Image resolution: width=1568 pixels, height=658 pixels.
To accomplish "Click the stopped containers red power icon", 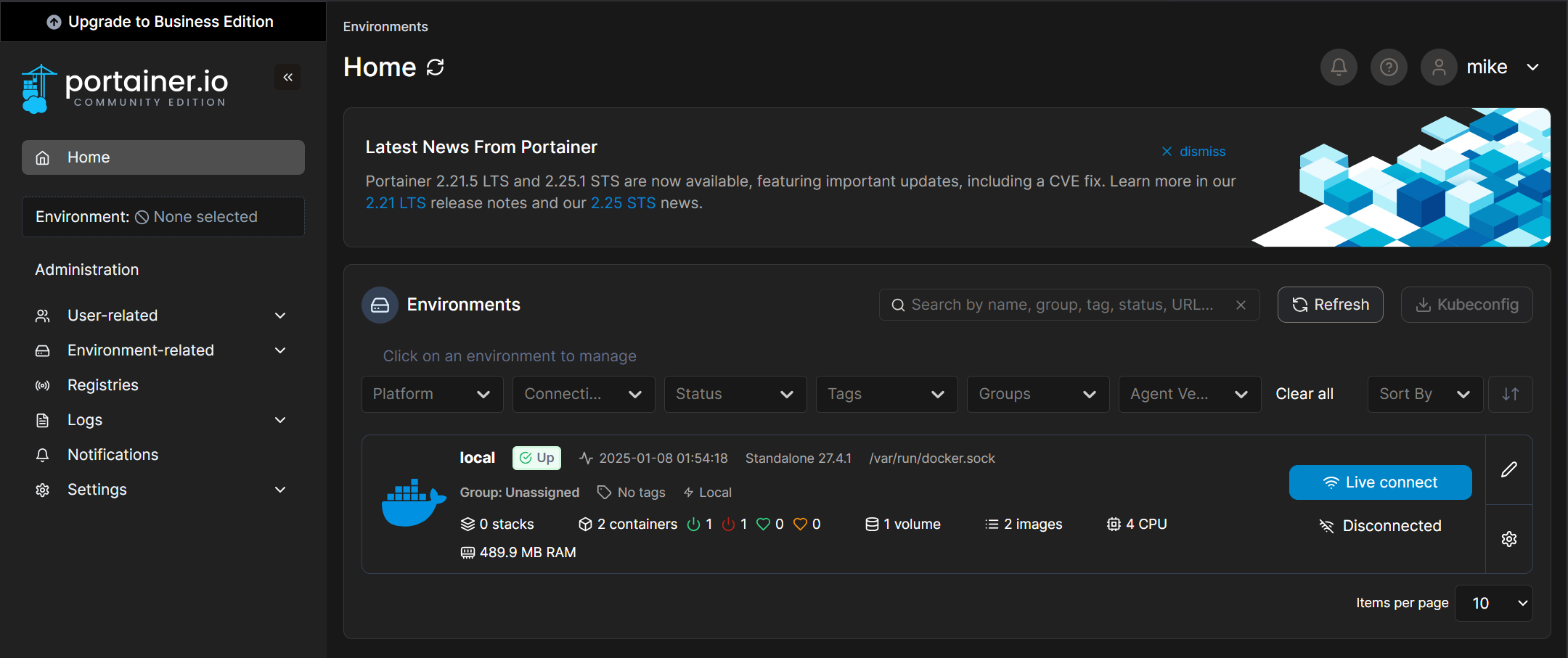I will coord(728,525).
